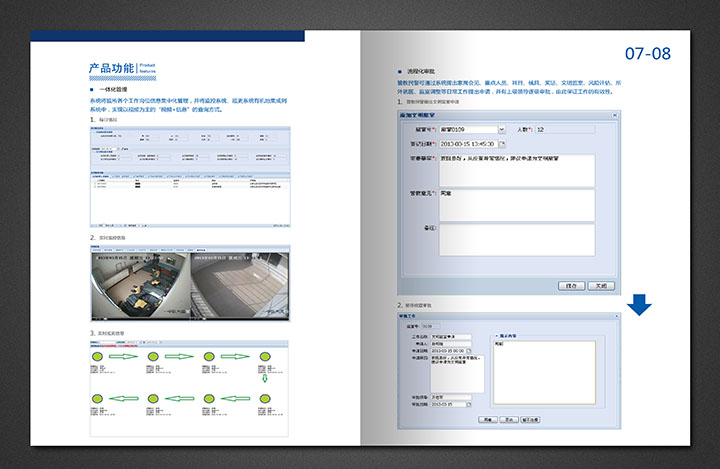Image resolution: width=720 pixels, height=469 pixels.
Task: Click the large blue down arrow
Action: pos(639,303)
